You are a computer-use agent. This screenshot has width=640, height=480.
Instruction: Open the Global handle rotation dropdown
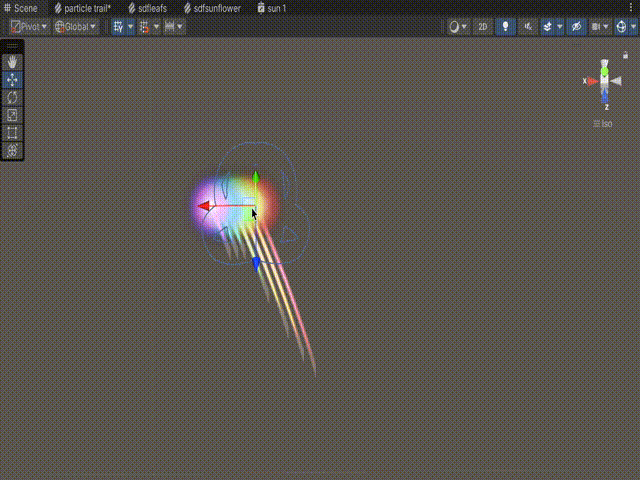click(76, 27)
